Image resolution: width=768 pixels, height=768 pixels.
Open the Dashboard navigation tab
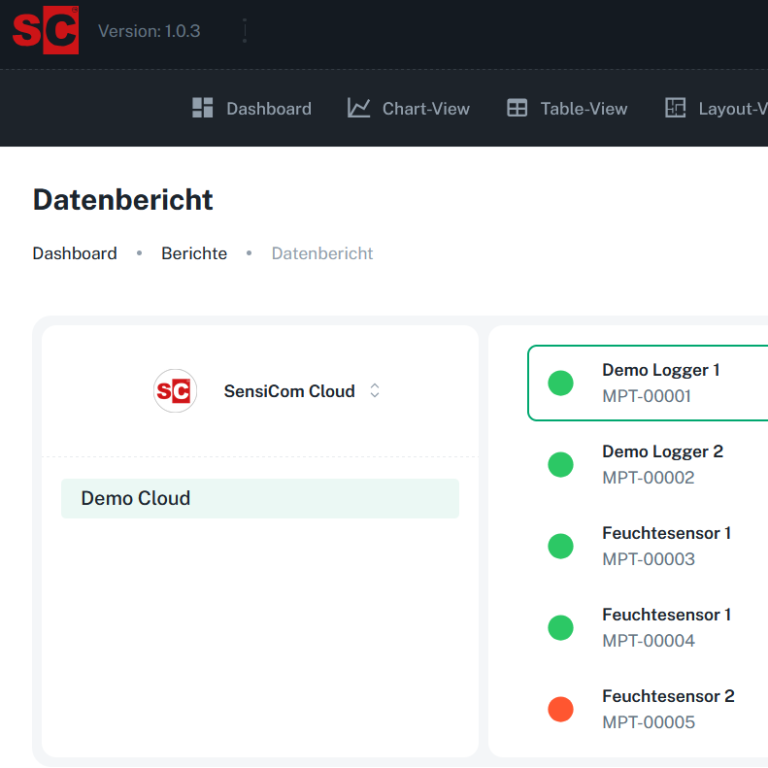268,109
